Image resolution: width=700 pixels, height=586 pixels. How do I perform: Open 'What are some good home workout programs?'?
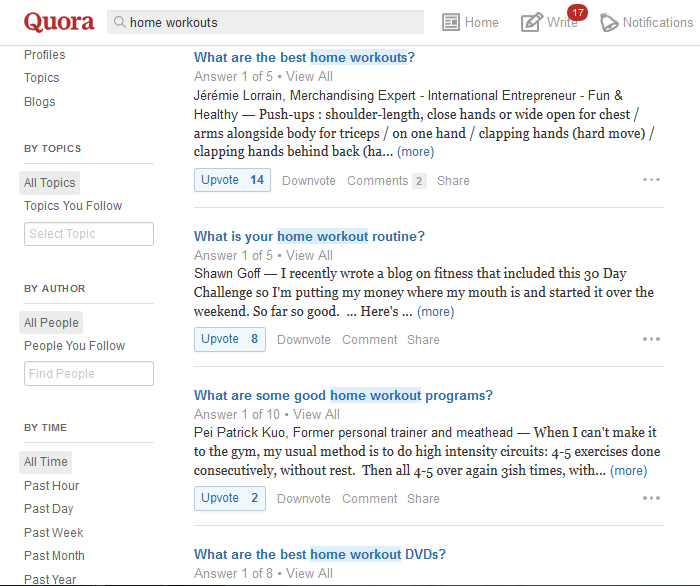point(343,395)
